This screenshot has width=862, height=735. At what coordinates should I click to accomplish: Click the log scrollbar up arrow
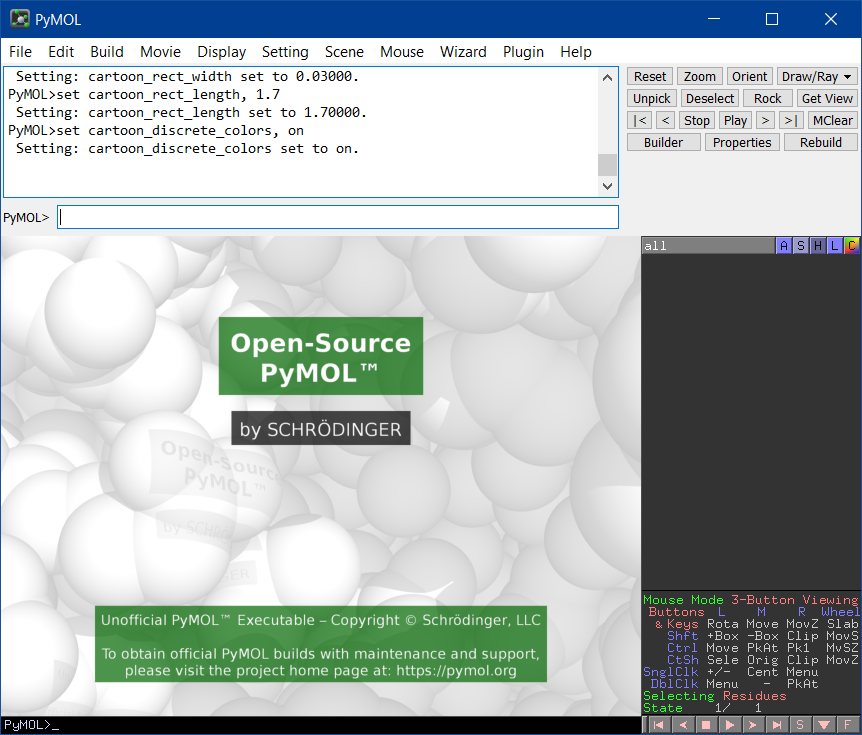tap(607, 78)
